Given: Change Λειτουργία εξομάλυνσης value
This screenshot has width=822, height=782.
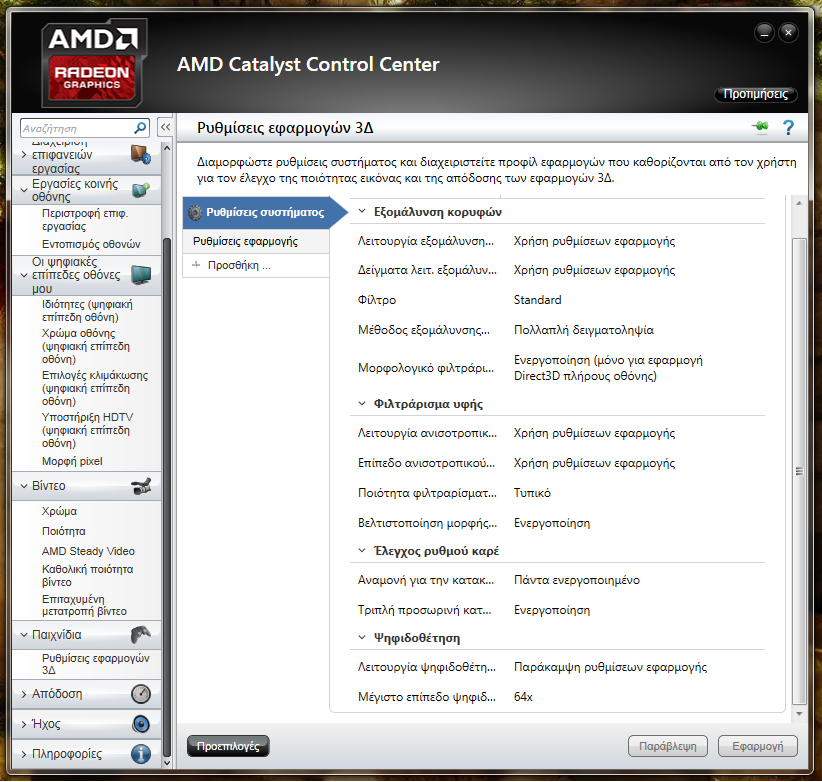Looking at the screenshot, I should pos(594,241).
